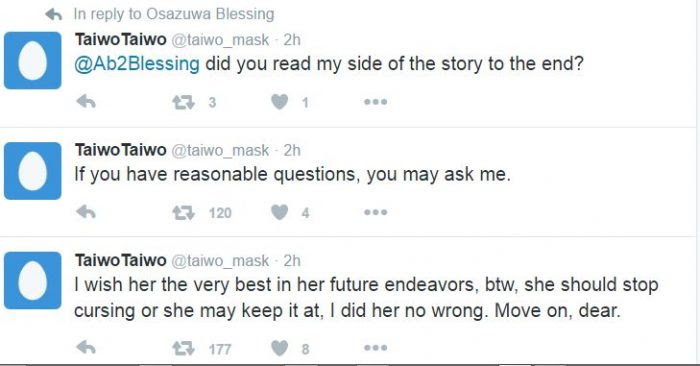Retweet the tweet with 177 retweets

(183, 348)
